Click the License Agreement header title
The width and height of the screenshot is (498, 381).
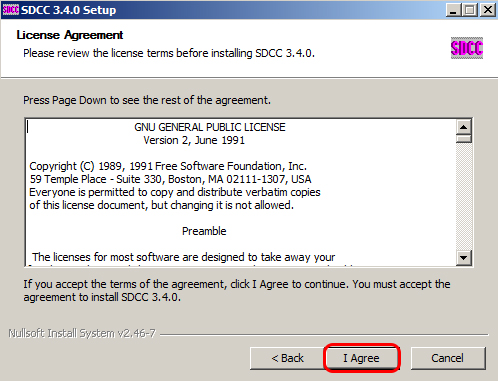click(x=70, y=35)
